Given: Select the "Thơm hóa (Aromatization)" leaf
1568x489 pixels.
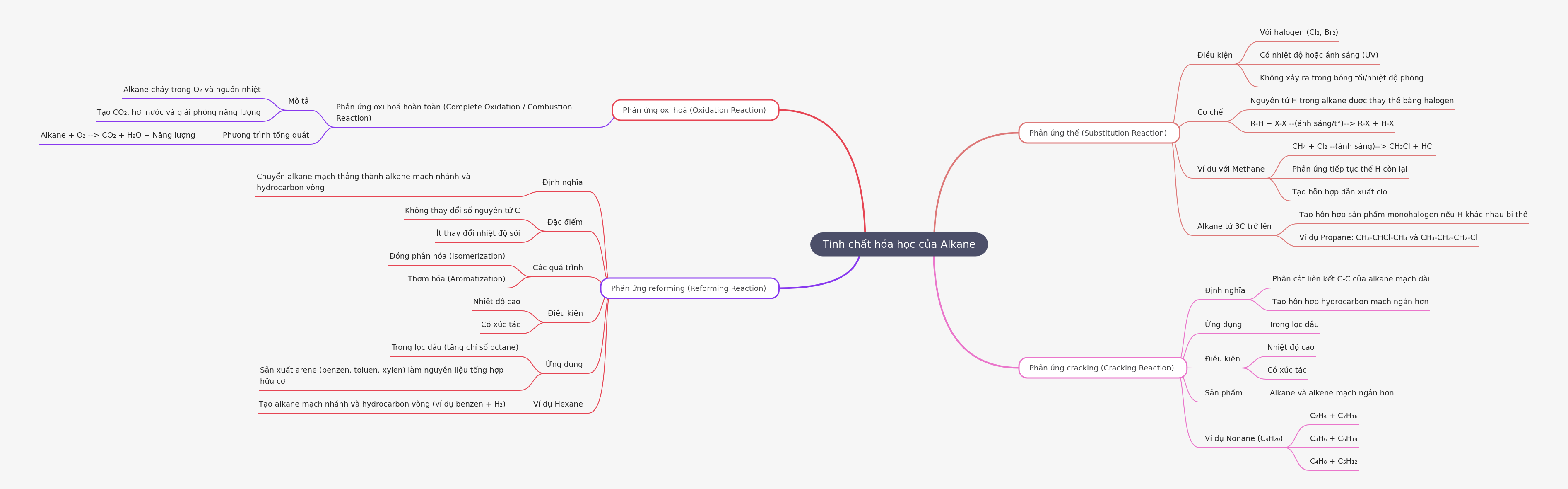Looking at the screenshot, I should coord(457,279).
